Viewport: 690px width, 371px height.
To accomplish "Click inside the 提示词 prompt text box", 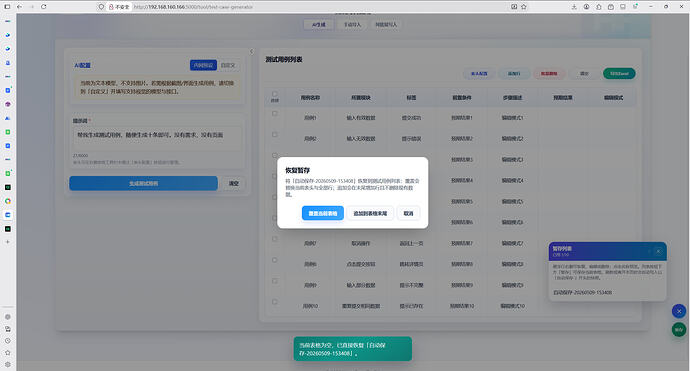I will point(157,139).
